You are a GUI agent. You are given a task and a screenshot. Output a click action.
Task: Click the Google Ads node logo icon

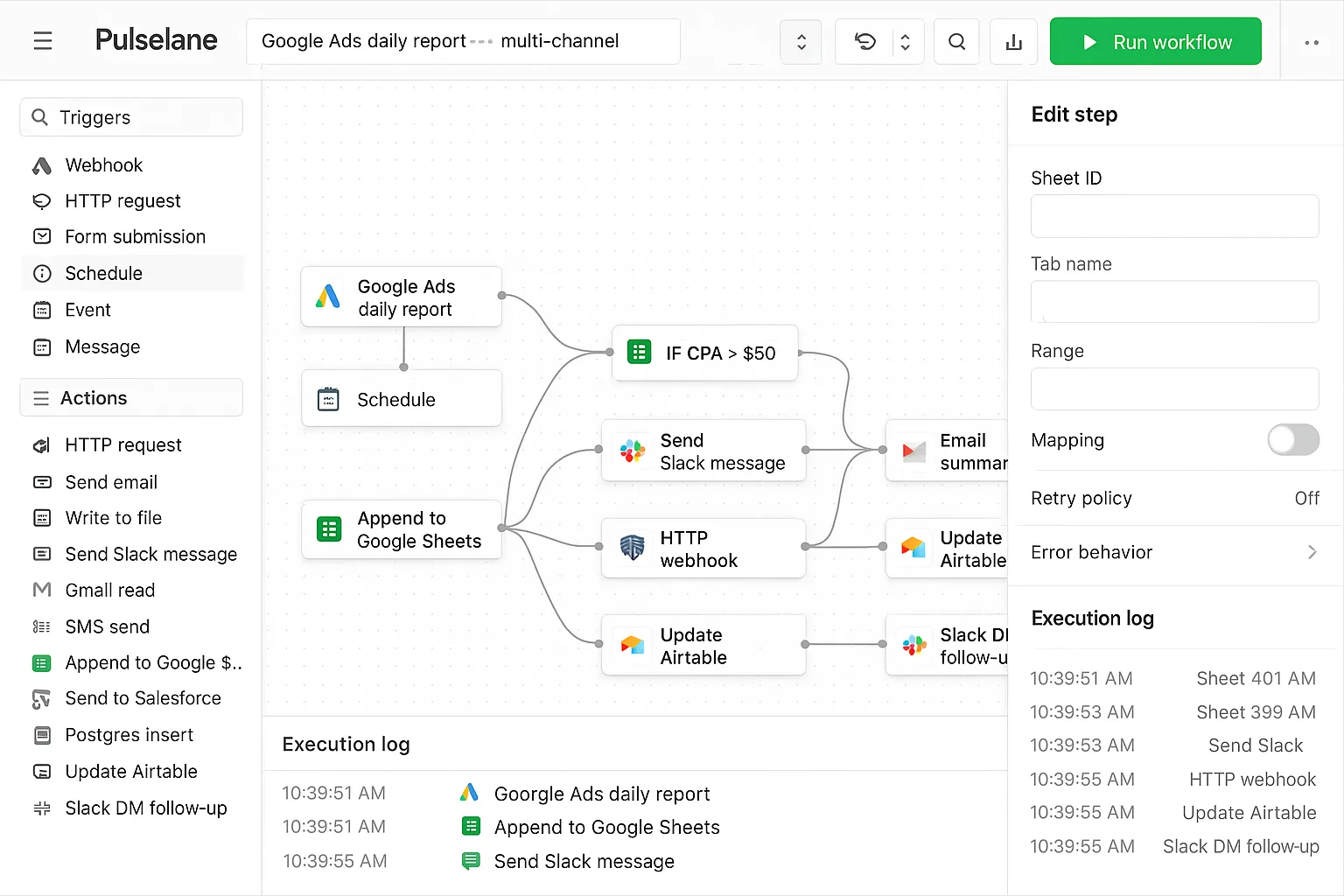click(328, 297)
